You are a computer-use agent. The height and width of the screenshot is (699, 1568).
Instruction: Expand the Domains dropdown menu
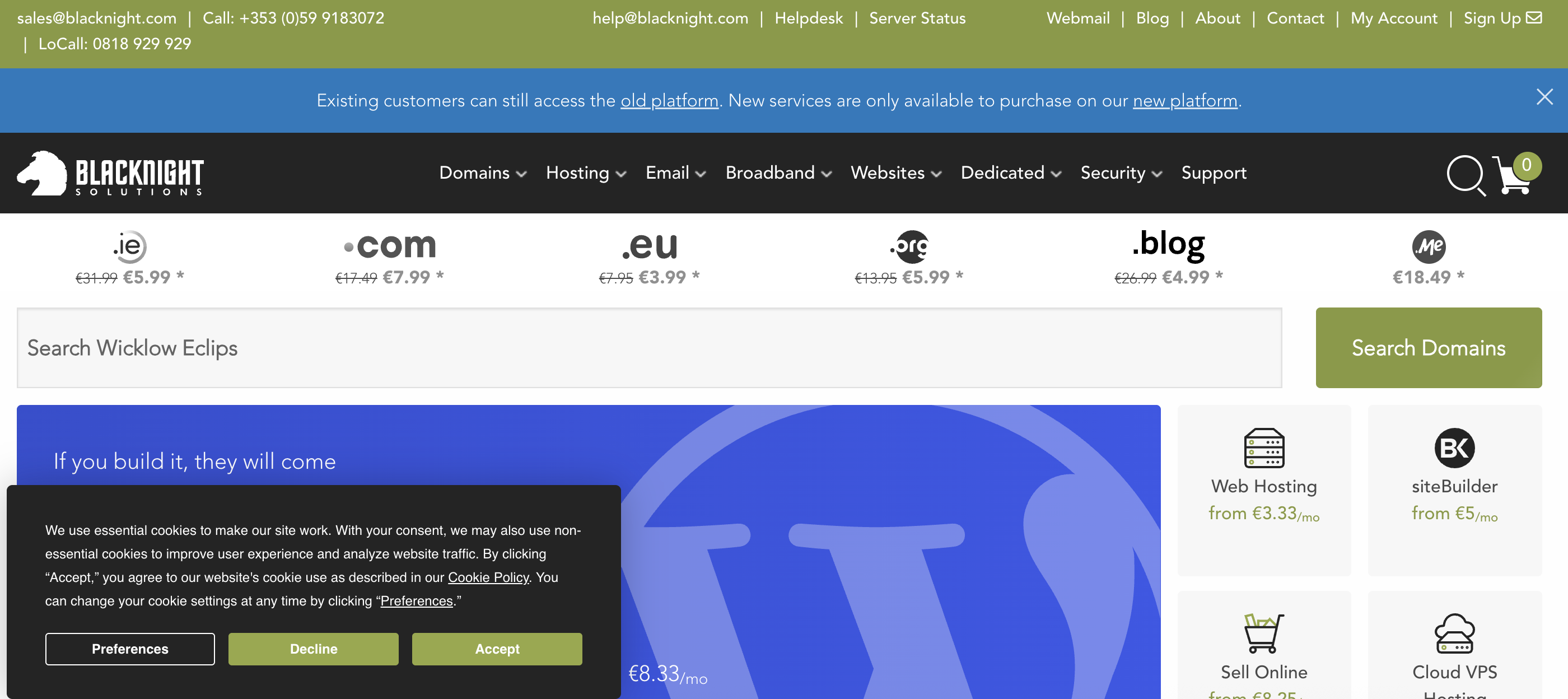click(483, 173)
